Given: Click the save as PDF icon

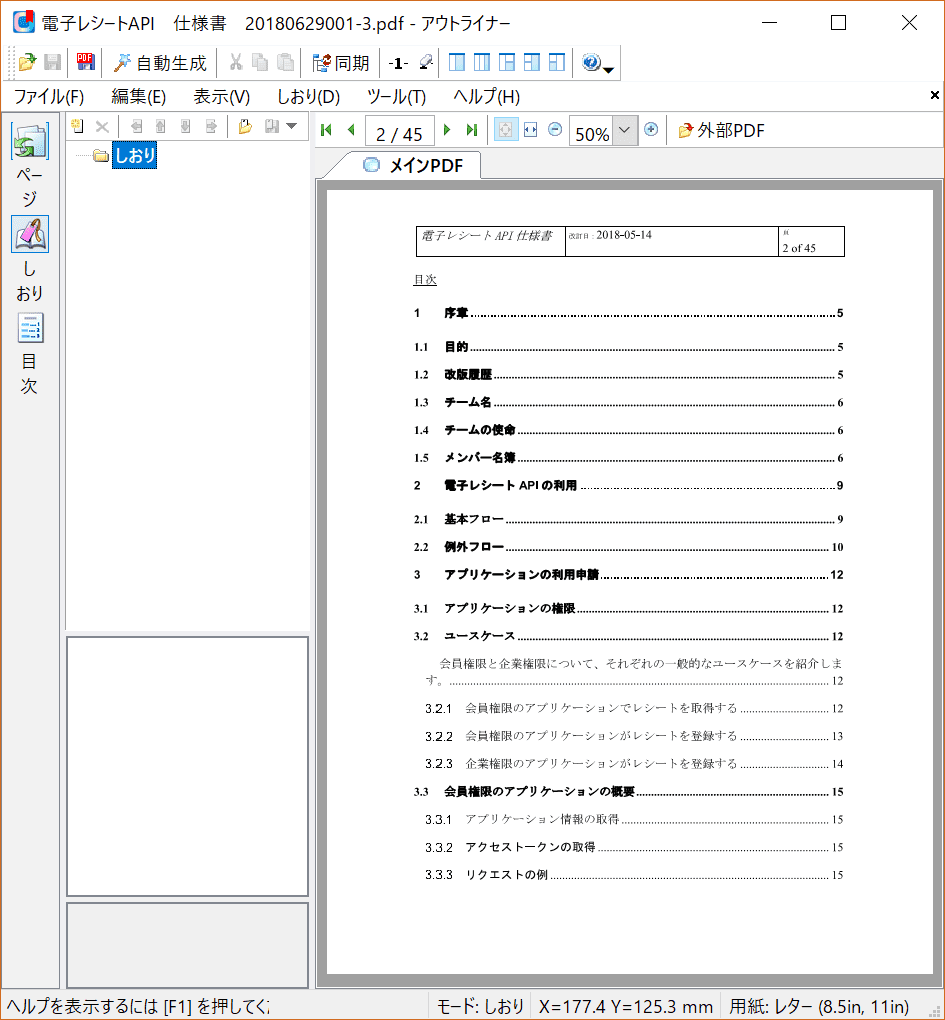Looking at the screenshot, I should point(85,63).
